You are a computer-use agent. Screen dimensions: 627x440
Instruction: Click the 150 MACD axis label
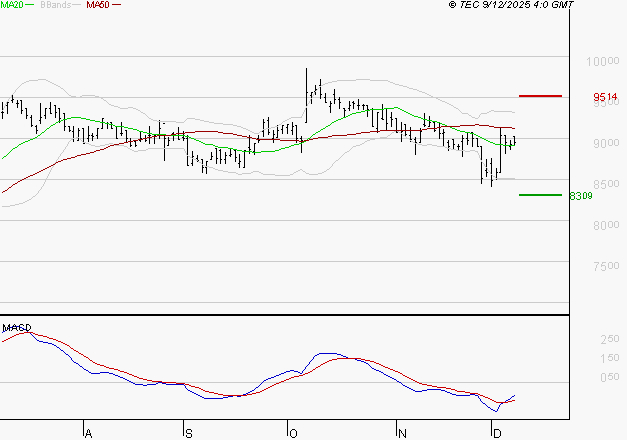(x=610, y=358)
